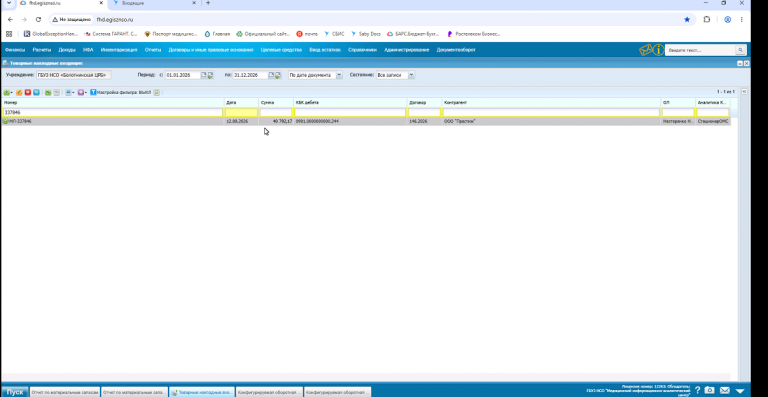Click the 'Номер' filter field containing 337846
This screenshot has height=397, width=768.
point(113,113)
